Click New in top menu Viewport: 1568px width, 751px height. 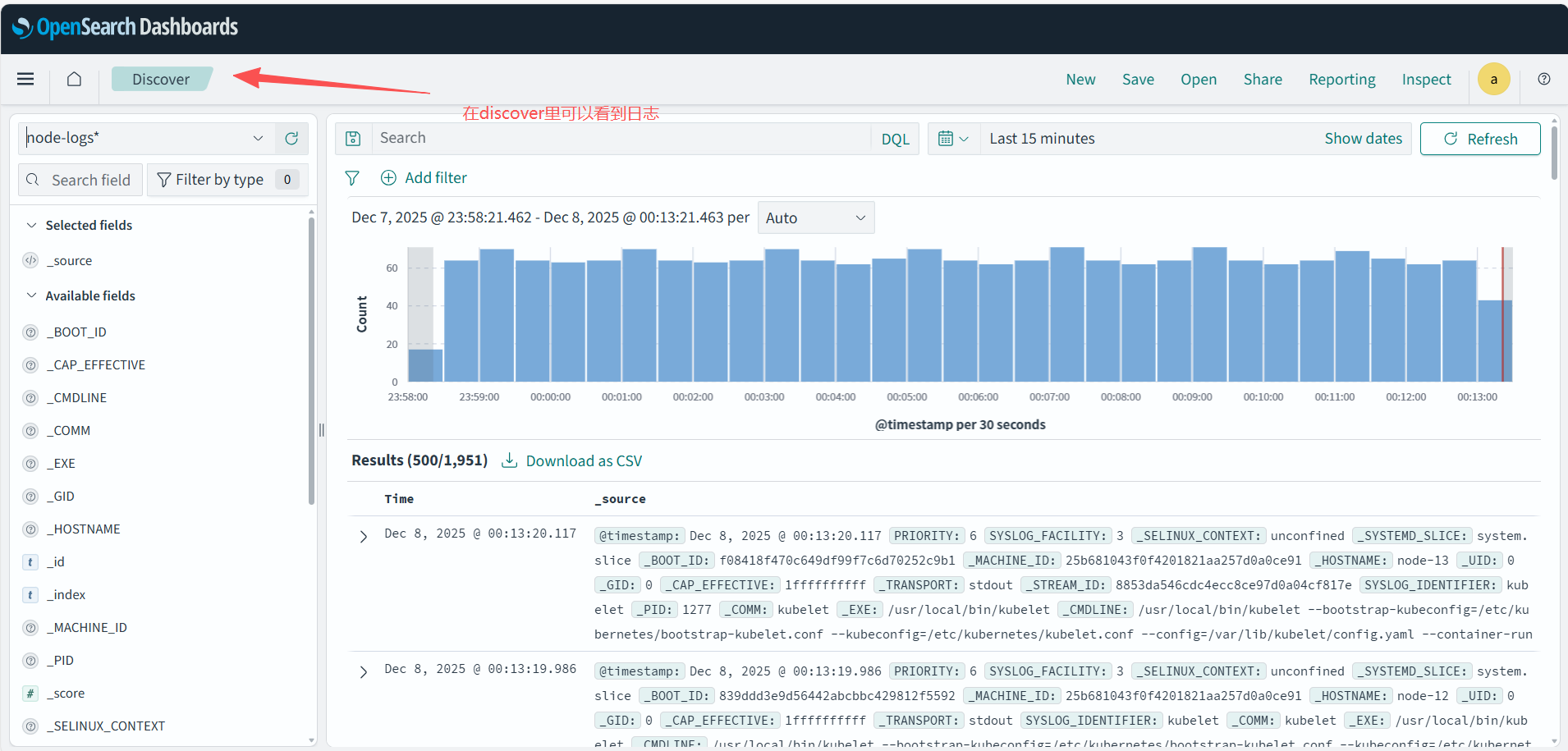(x=1080, y=80)
